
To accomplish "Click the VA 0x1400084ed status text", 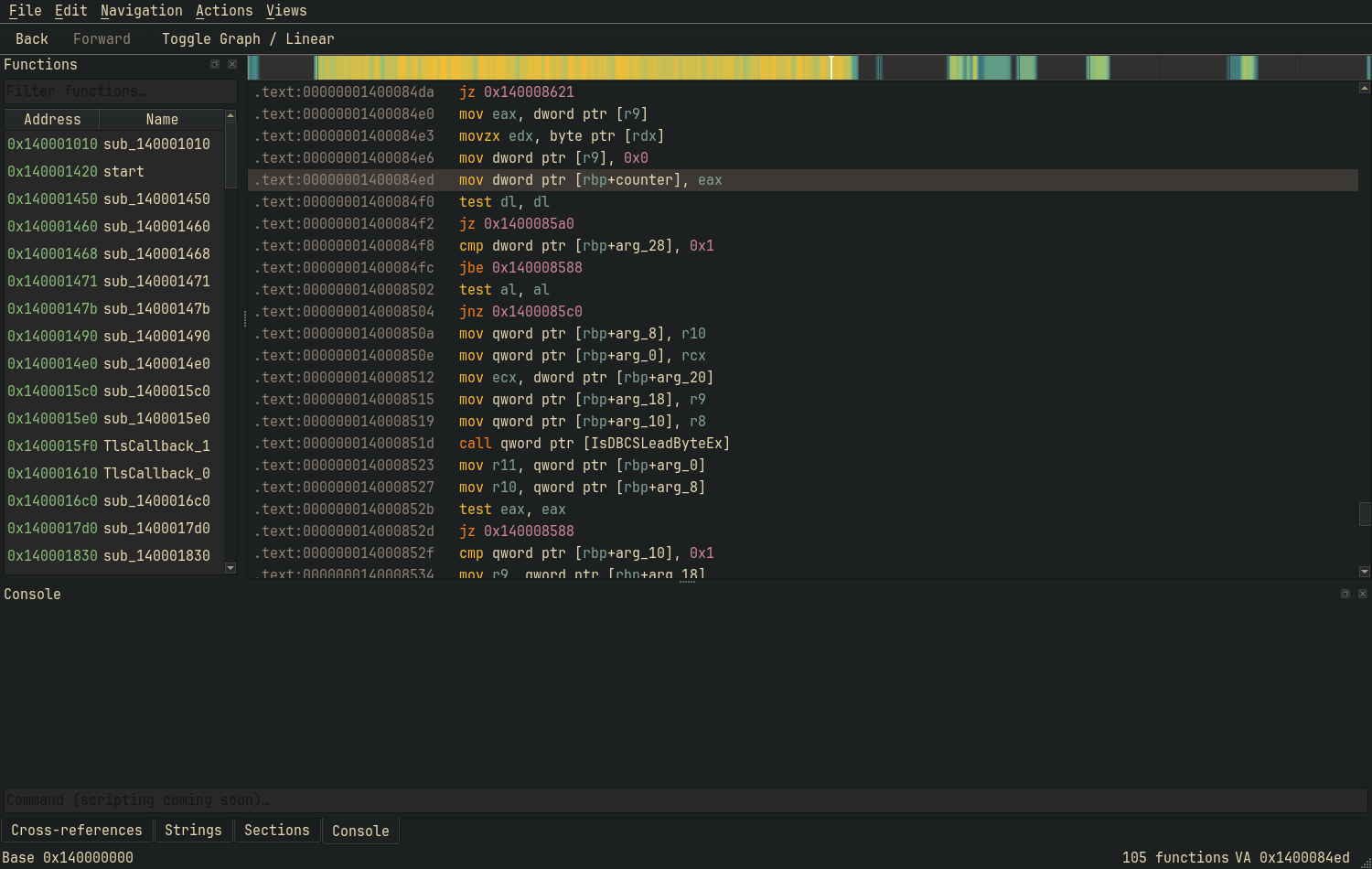I will pyautogui.click(x=1292, y=858).
